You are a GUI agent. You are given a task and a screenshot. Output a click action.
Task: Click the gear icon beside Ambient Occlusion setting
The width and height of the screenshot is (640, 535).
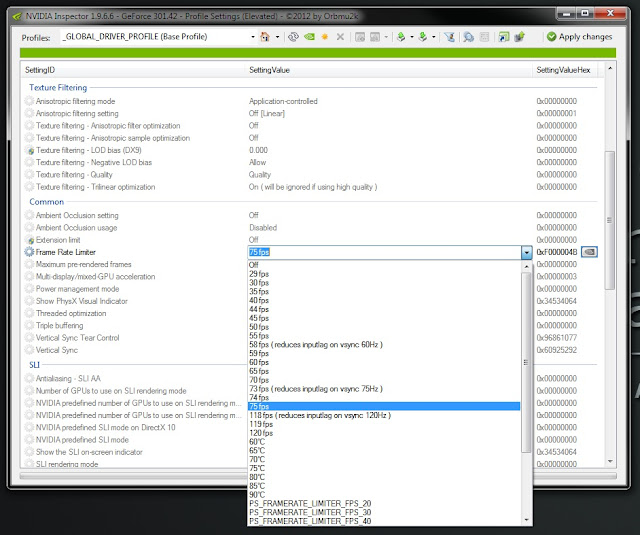[x=29, y=215]
